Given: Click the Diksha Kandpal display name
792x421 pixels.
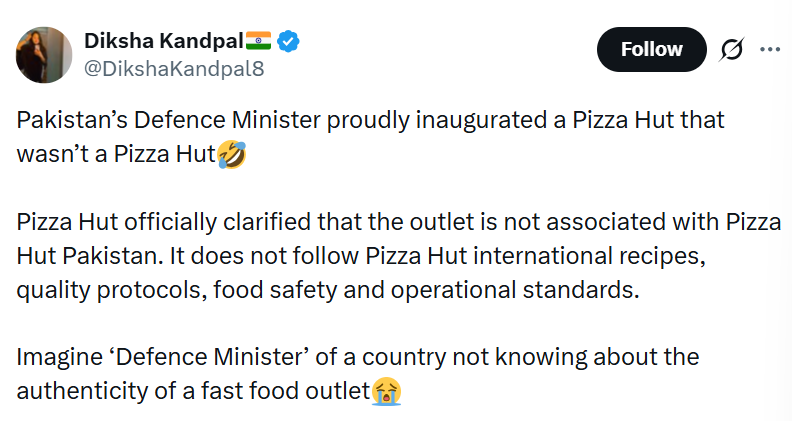Looking at the screenshot, I should click(x=164, y=42).
